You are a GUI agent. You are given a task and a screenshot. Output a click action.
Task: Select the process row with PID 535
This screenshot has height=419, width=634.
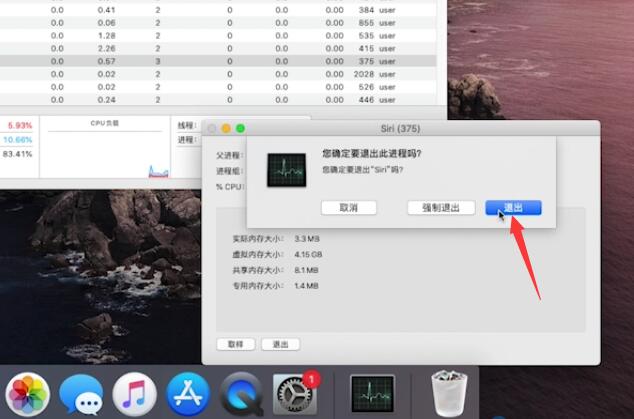point(218,36)
